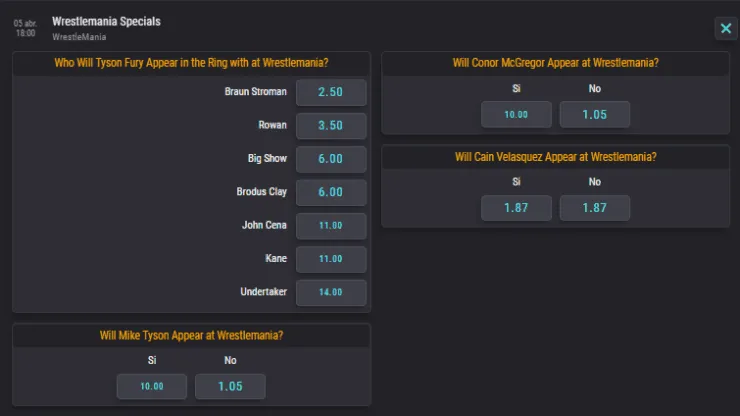
Task: Select John Cena odds 11.00
Action: [x=331, y=226]
